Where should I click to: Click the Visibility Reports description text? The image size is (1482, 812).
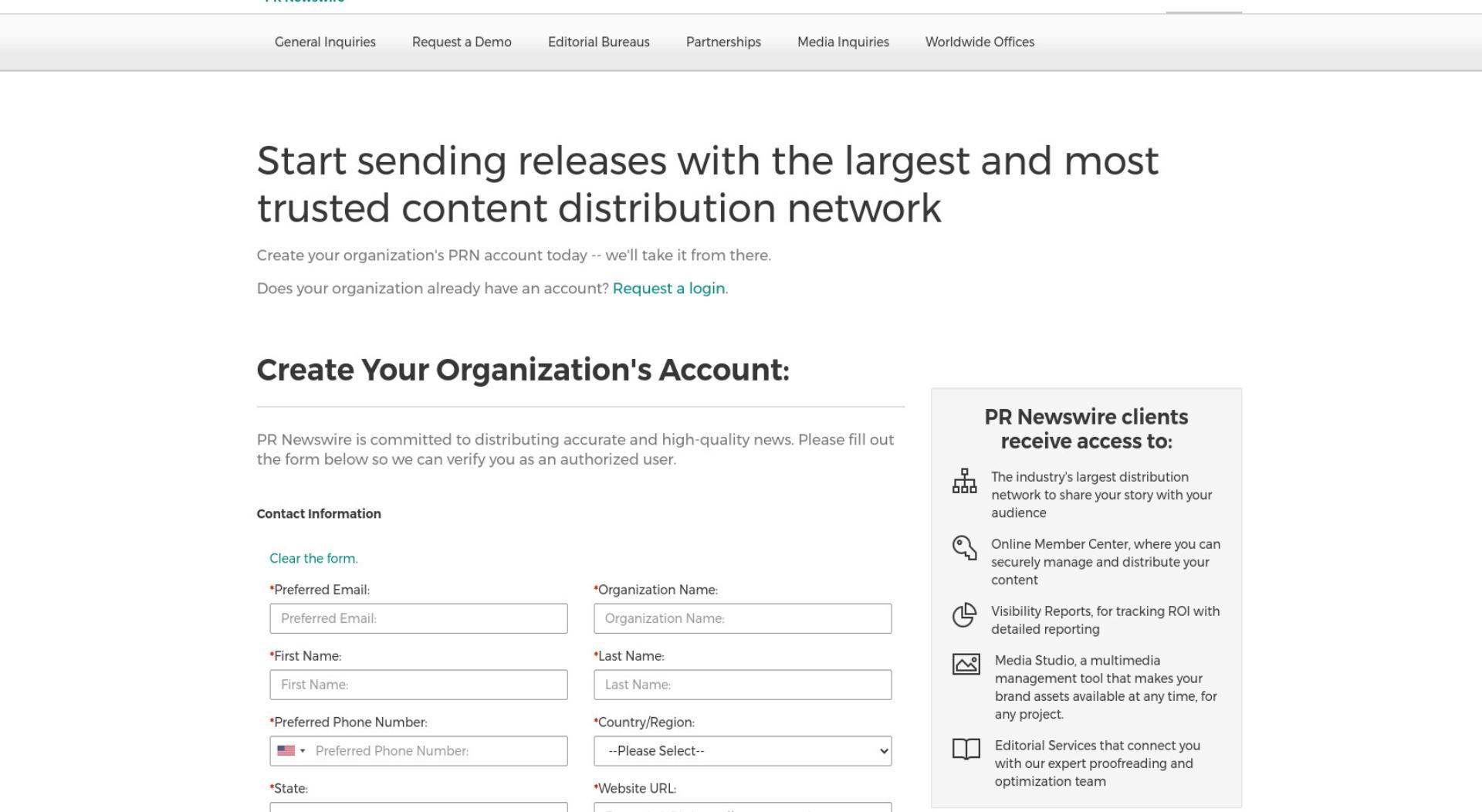[x=1105, y=621]
